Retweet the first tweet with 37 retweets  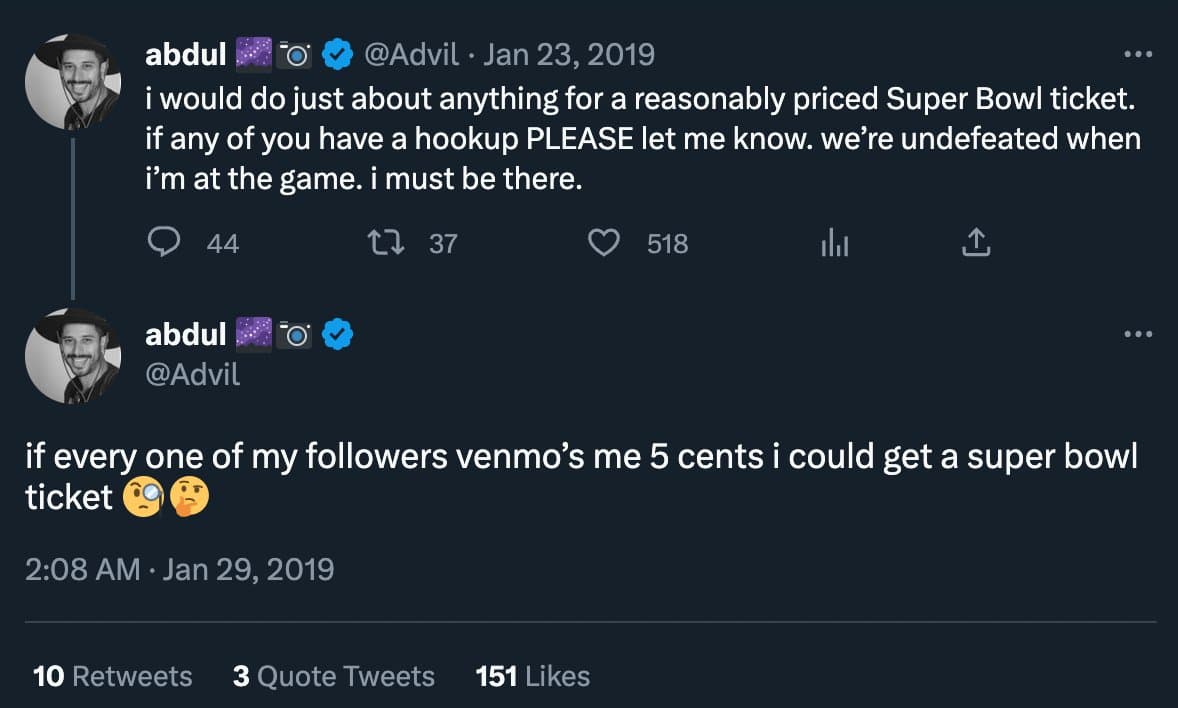click(381, 243)
